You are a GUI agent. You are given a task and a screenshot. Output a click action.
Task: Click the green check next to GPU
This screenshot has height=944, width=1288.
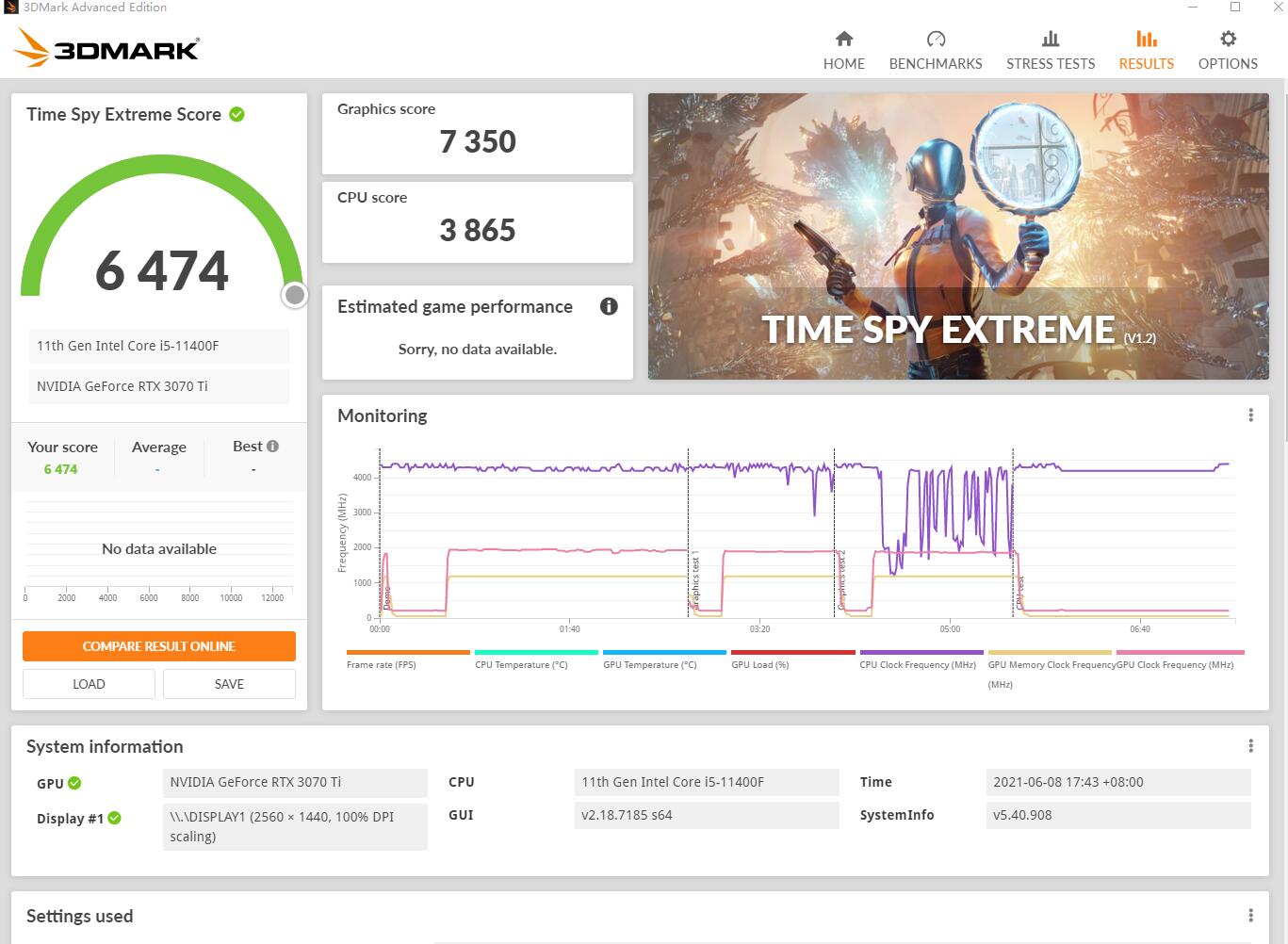point(74,783)
